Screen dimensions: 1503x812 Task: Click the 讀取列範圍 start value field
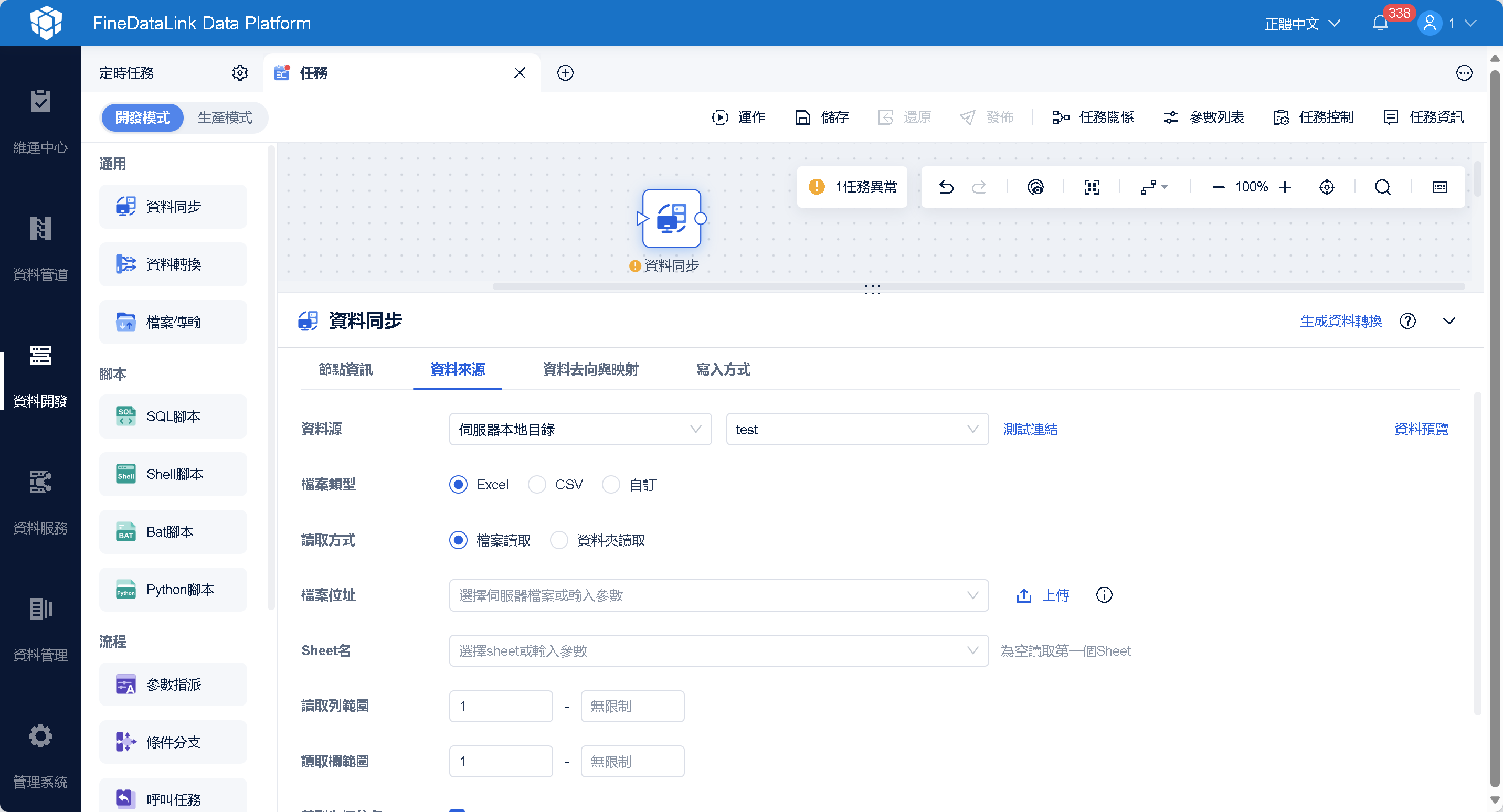(501, 706)
